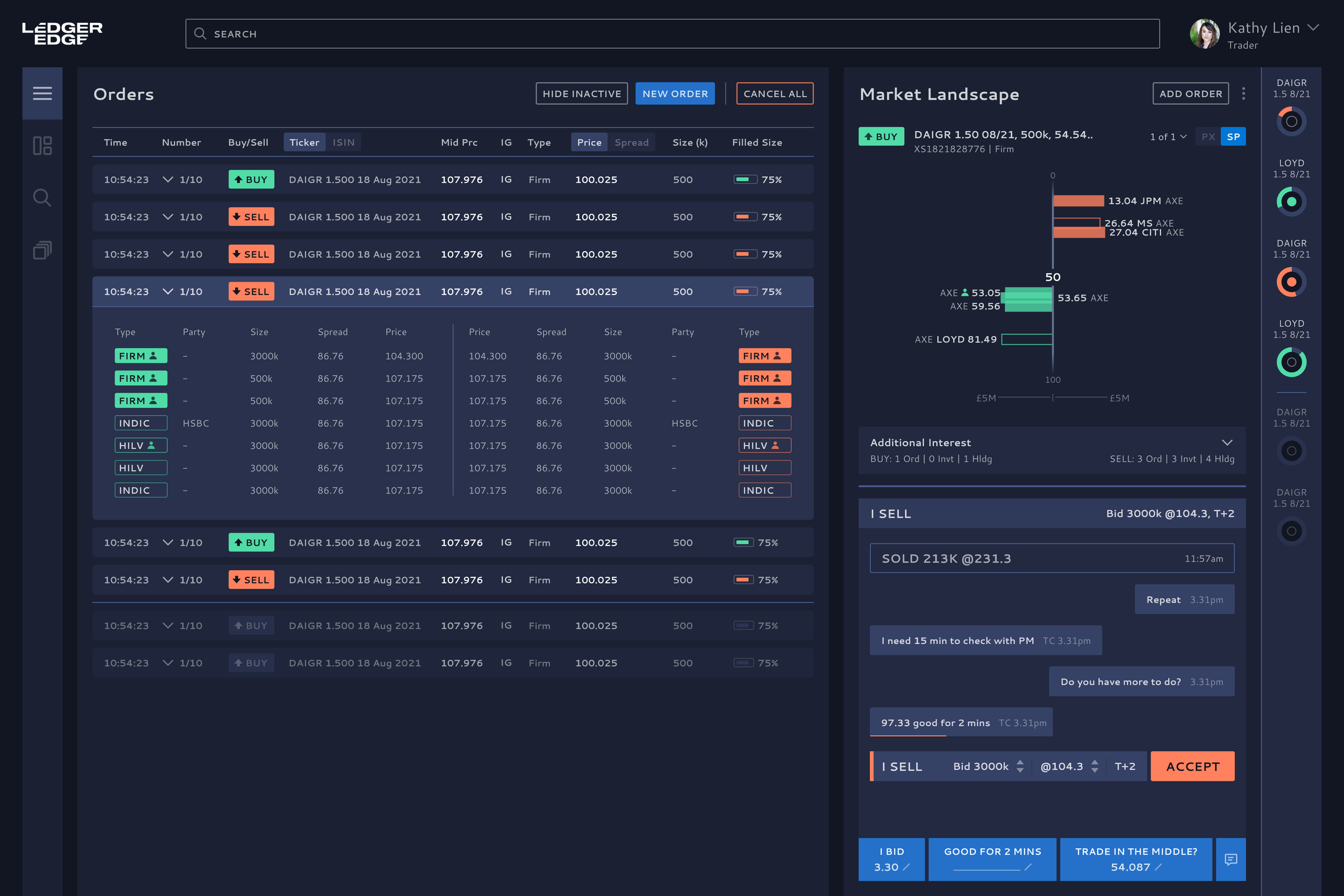This screenshot has width=1344, height=896.
Task: Select the first DAIGR 1.5 8/21 ring icon
Action: pyautogui.click(x=1291, y=121)
